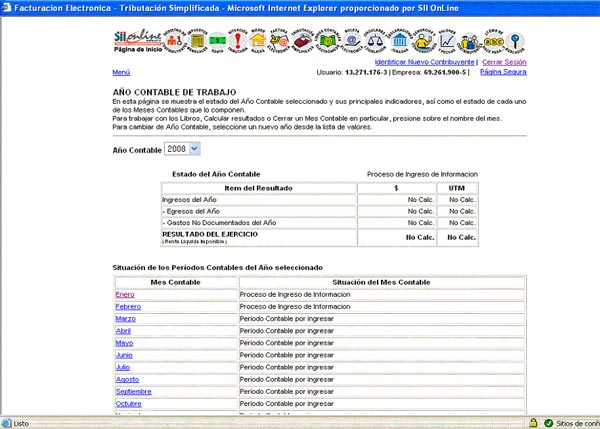
Task: Click the 'Cerrar Sesión' link
Action: click(x=504, y=62)
